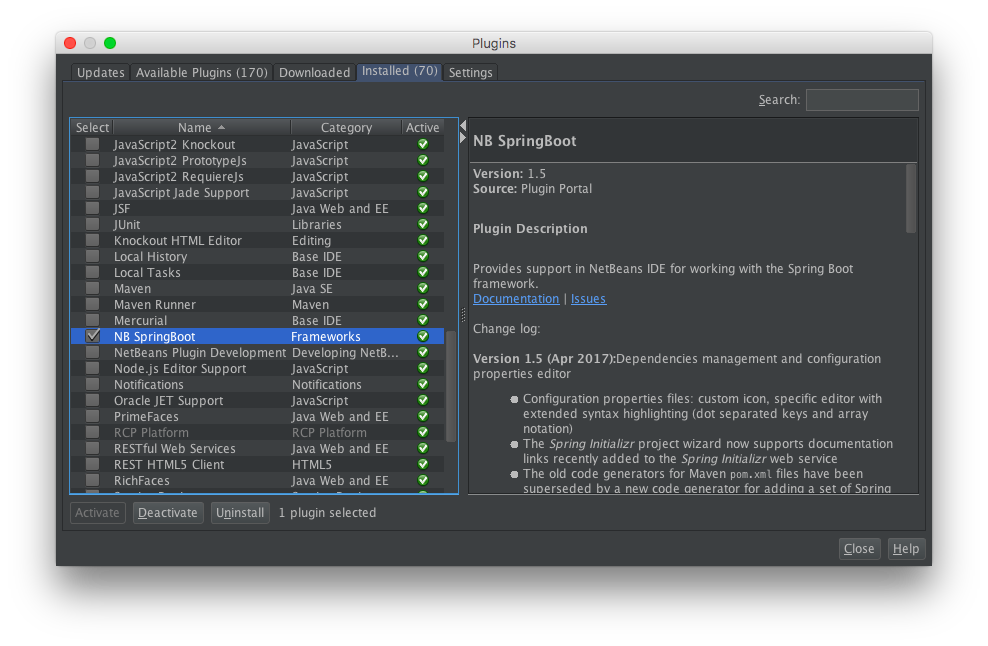Click active icon for Oracle JET Support
The height and width of the screenshot is (646, 988).
click(423, 400)
